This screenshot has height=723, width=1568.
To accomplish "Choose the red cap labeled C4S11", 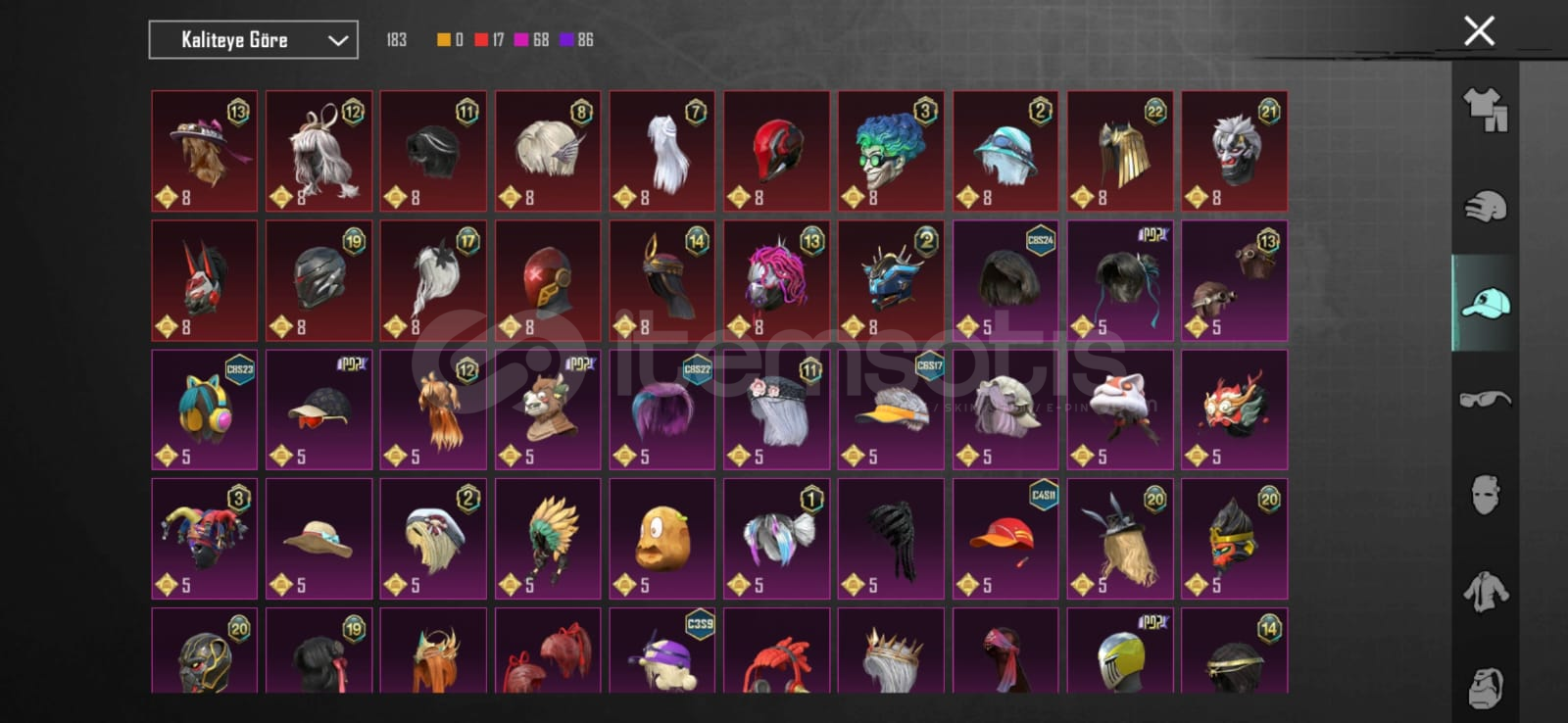I will coord(1005,539).
